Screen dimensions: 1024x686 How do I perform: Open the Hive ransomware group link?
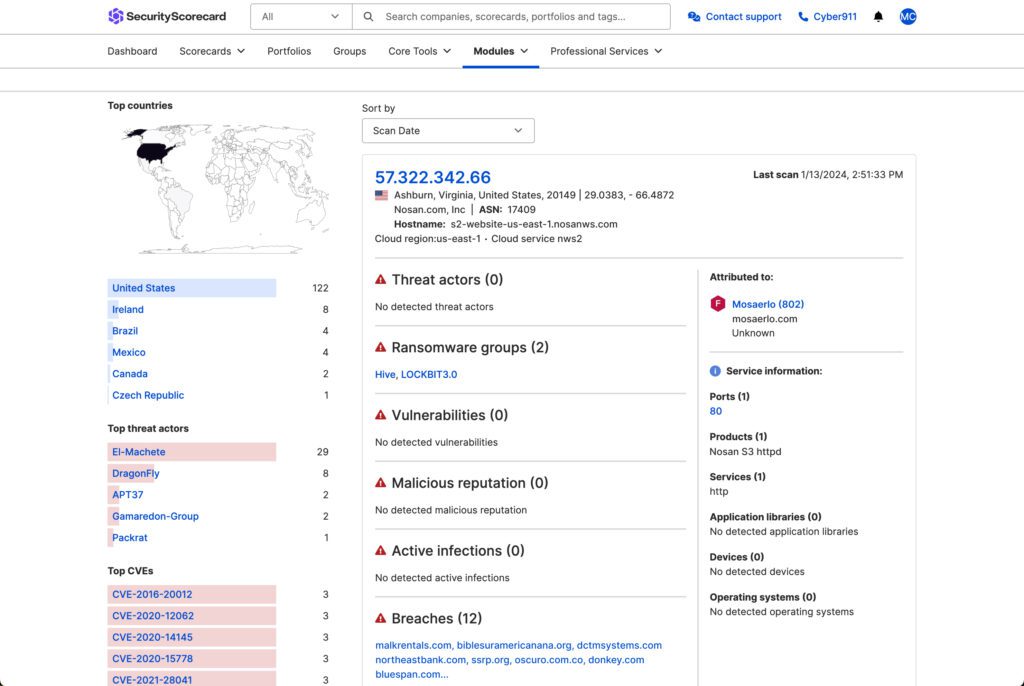[385, 374]
